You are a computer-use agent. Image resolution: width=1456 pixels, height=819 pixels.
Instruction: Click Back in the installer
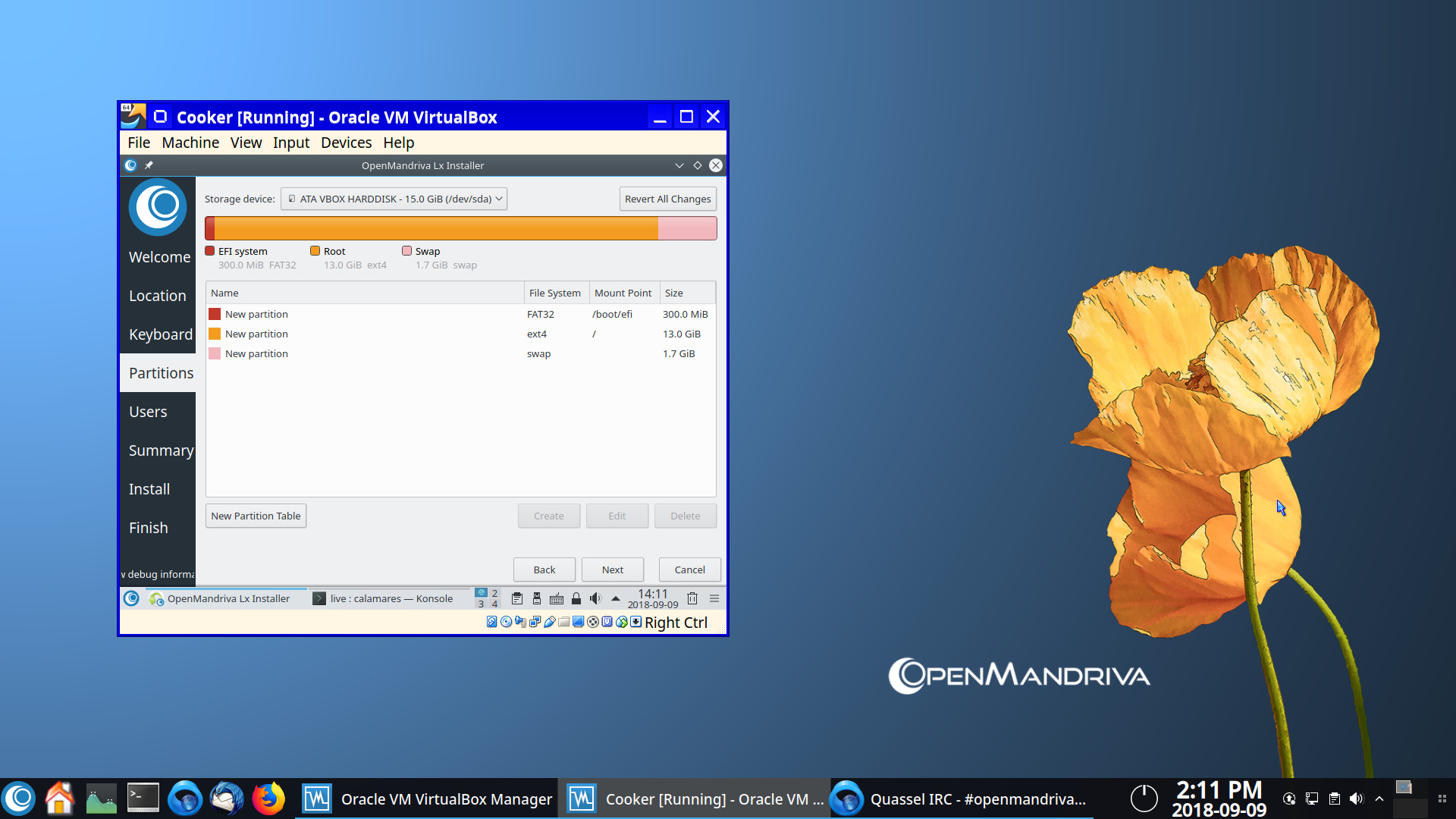coord(544,570)
